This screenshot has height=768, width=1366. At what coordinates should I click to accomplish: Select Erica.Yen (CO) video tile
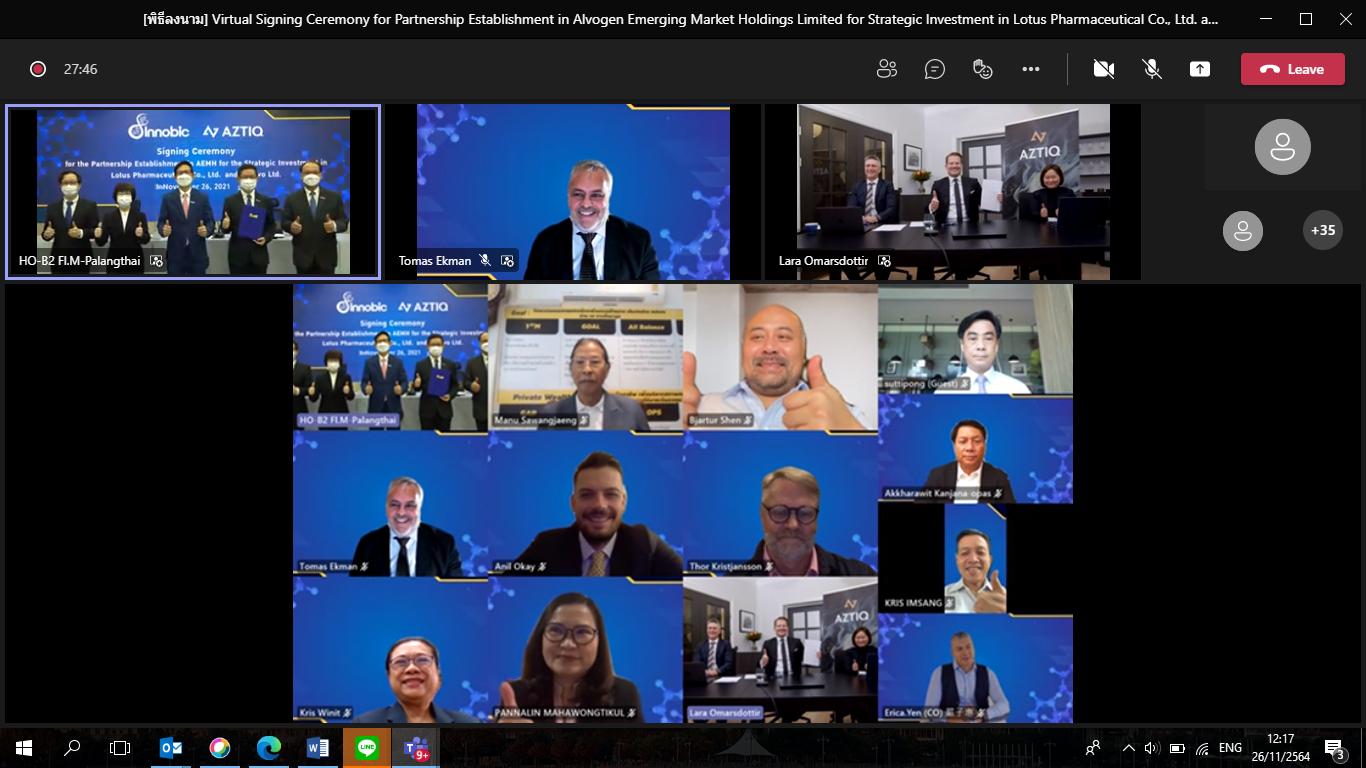pos(975,668)
